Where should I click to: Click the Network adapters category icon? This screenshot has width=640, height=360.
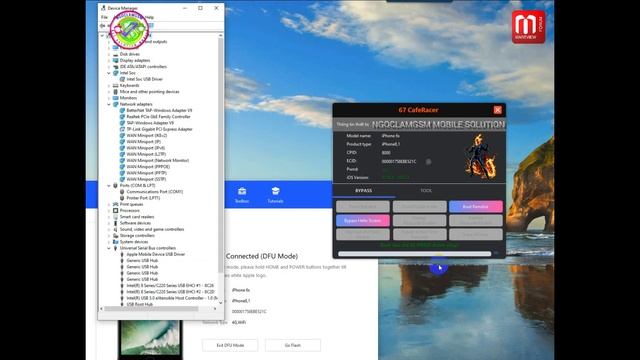click(x=116, y=104)
